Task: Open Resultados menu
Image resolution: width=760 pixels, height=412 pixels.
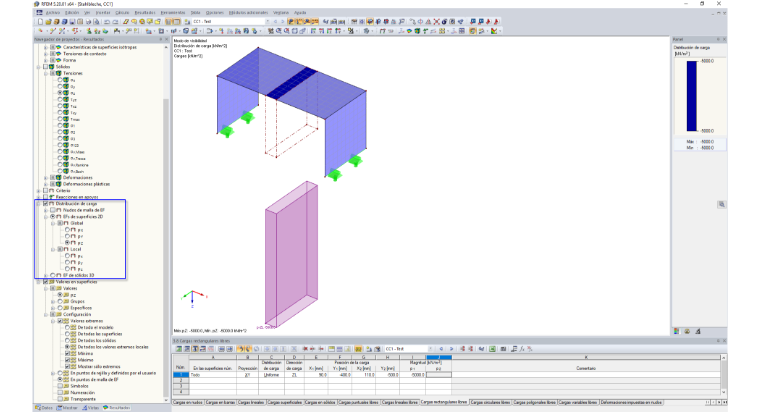Action: point(145,13)
